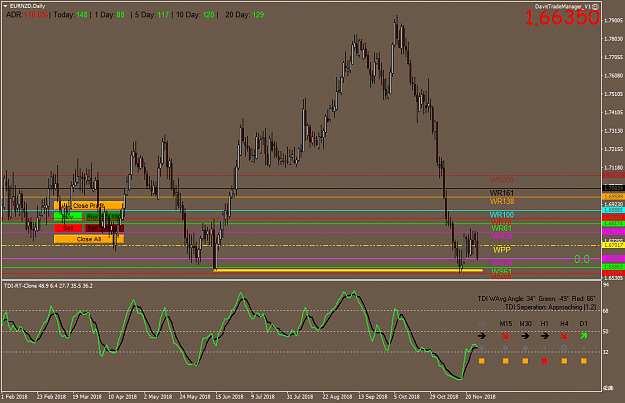This screenshot has height=403, width=625.
Task: Click the orange square in M15 column
Action: 505,361
